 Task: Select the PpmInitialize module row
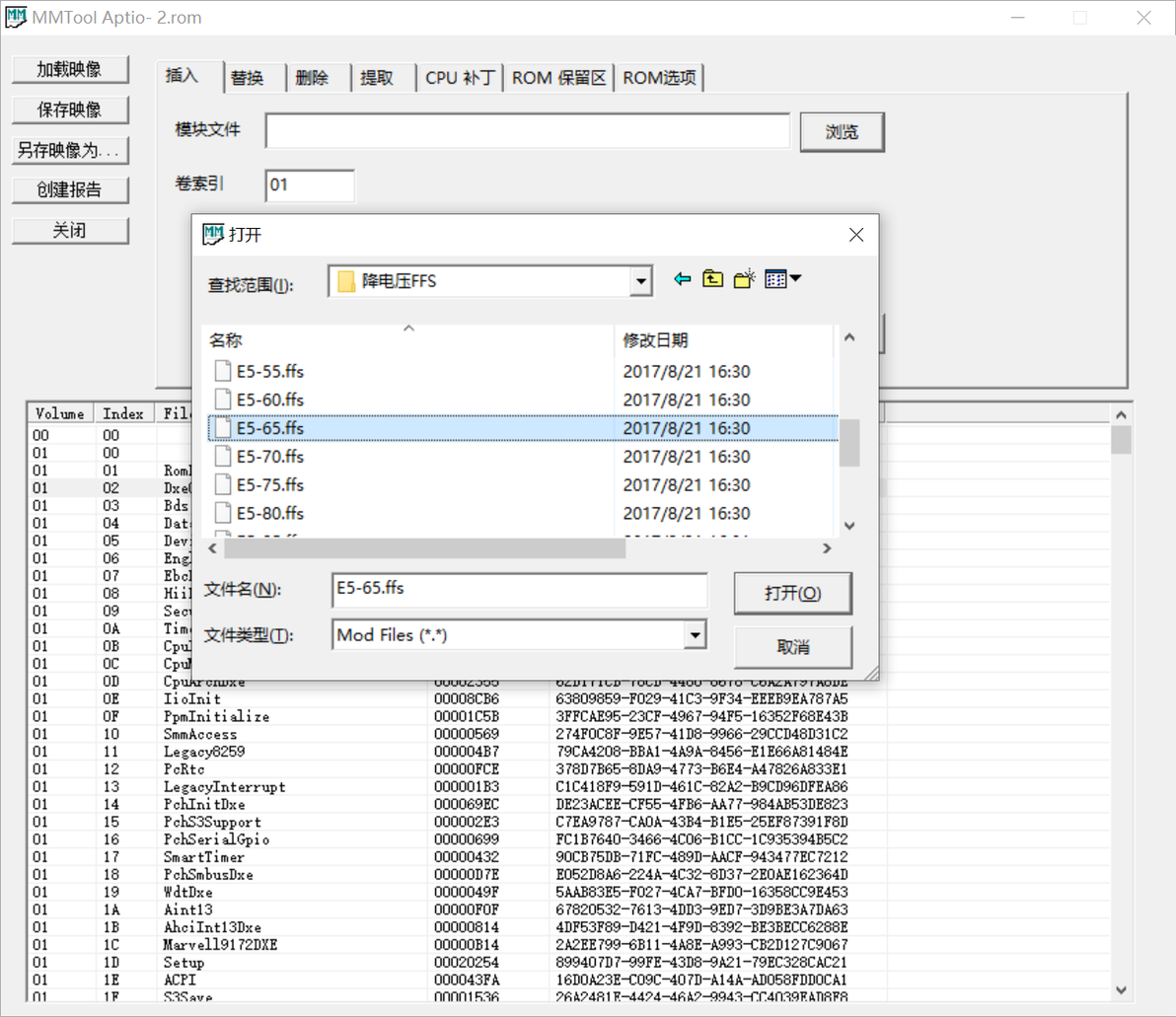pyautogui.click(x=569, y=716)
